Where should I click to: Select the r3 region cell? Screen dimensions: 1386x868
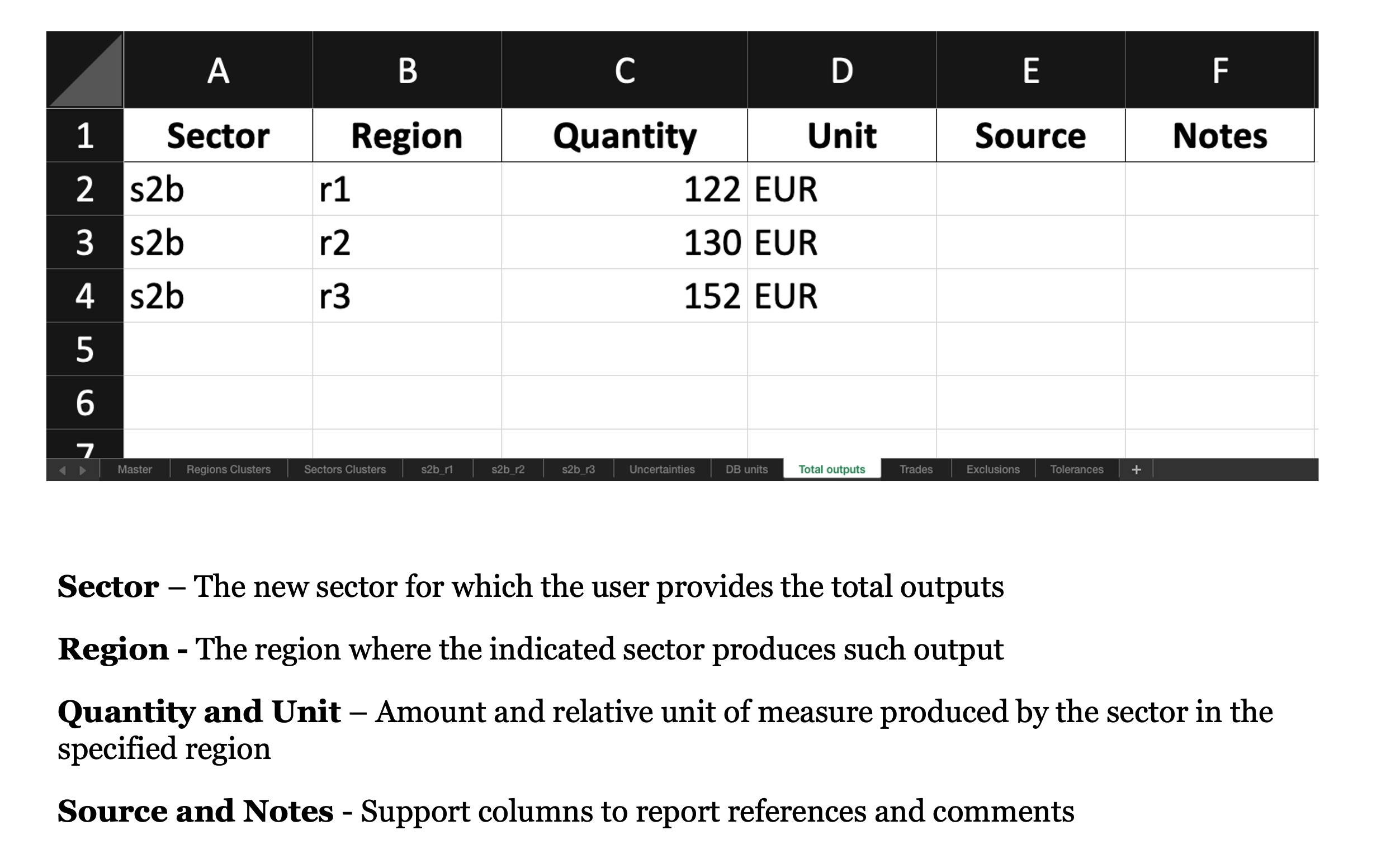[x=407, y=296]
